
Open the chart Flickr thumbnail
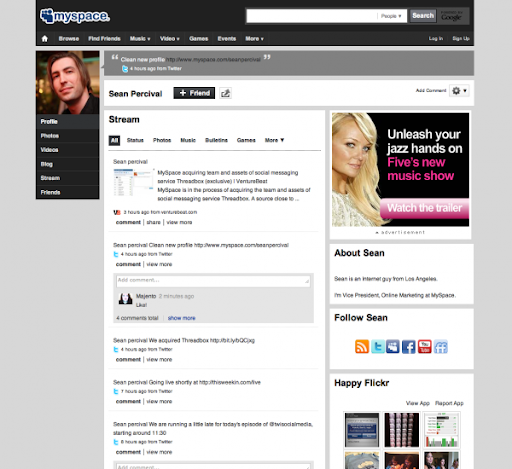(x=441, y=430)
